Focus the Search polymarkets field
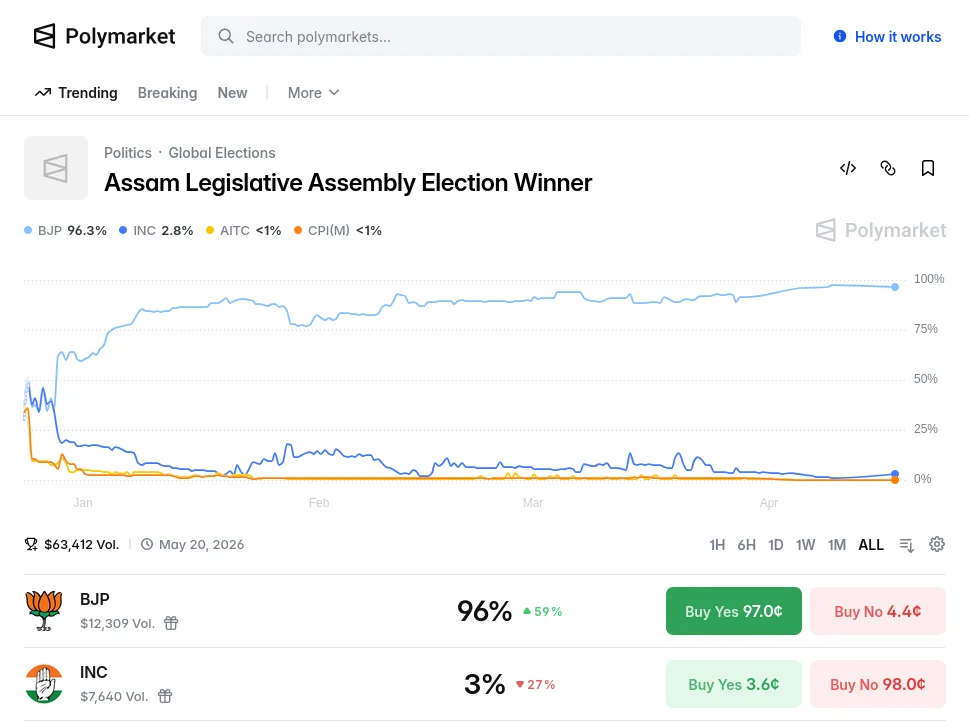Screen dimensions: 969x723 point(500,37)
